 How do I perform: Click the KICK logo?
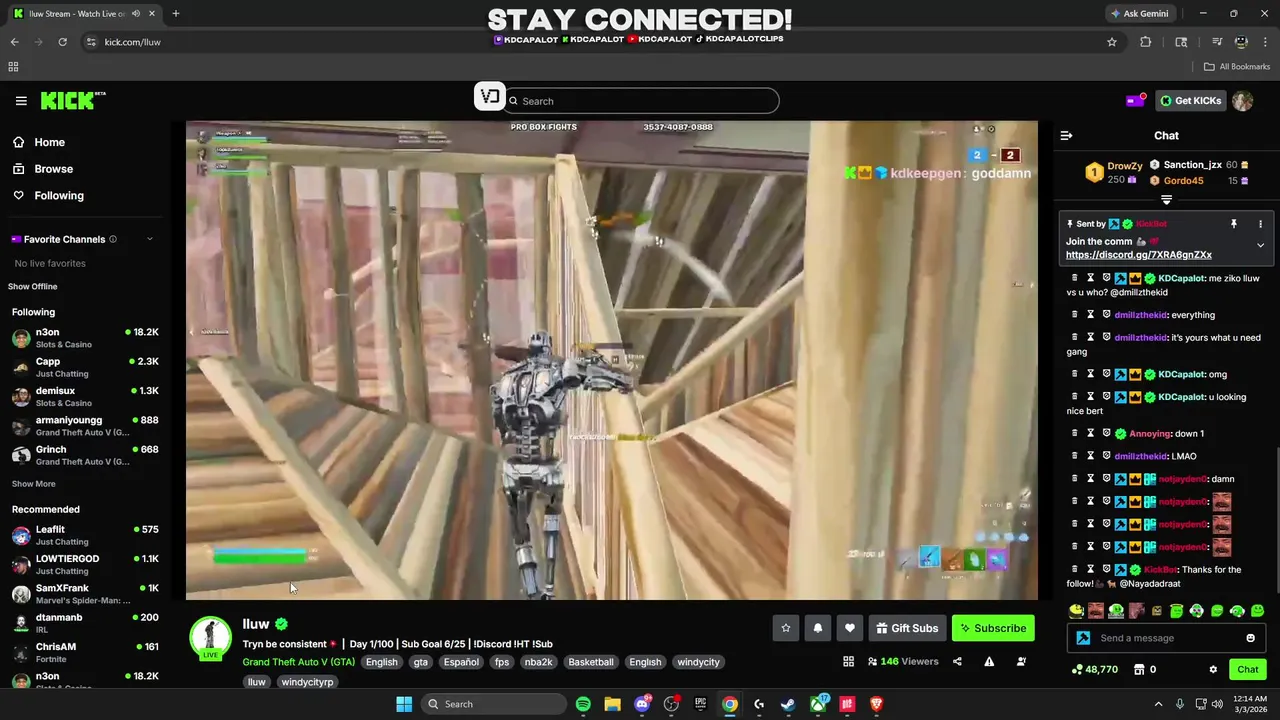pyautogui.click(x=73, y=100)
